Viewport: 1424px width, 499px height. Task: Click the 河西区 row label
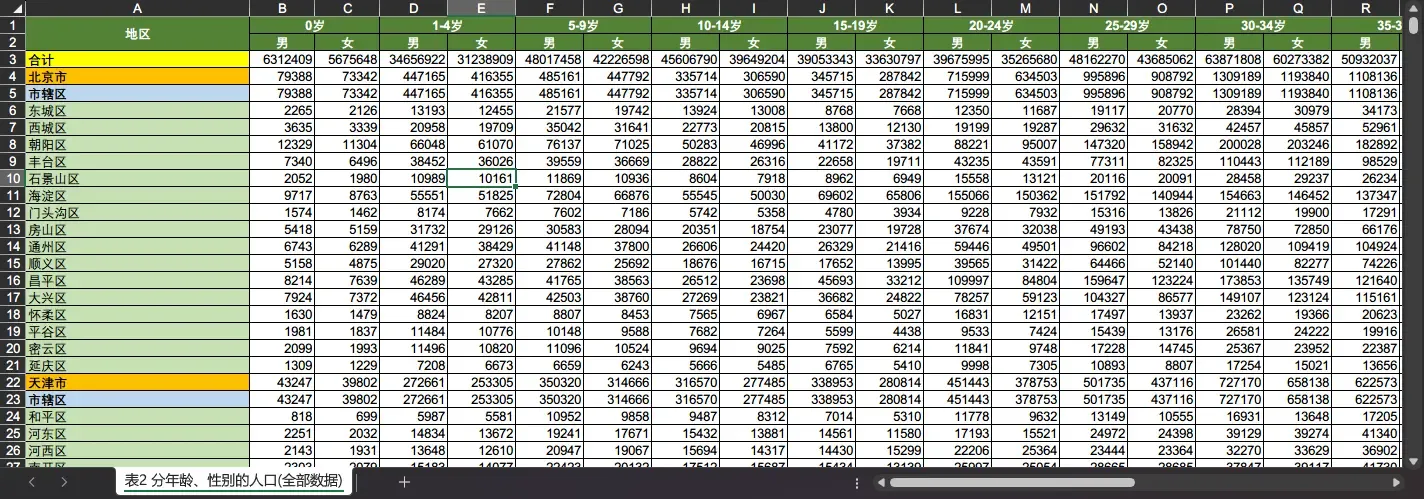[x=137, y=450]
